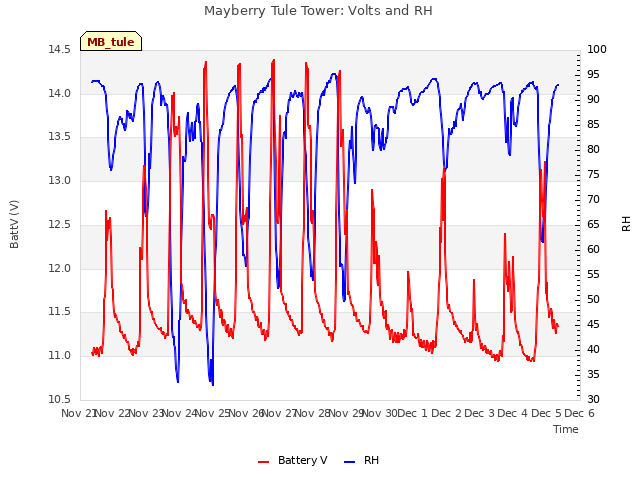Click the blue RH legend swatch

350,462
